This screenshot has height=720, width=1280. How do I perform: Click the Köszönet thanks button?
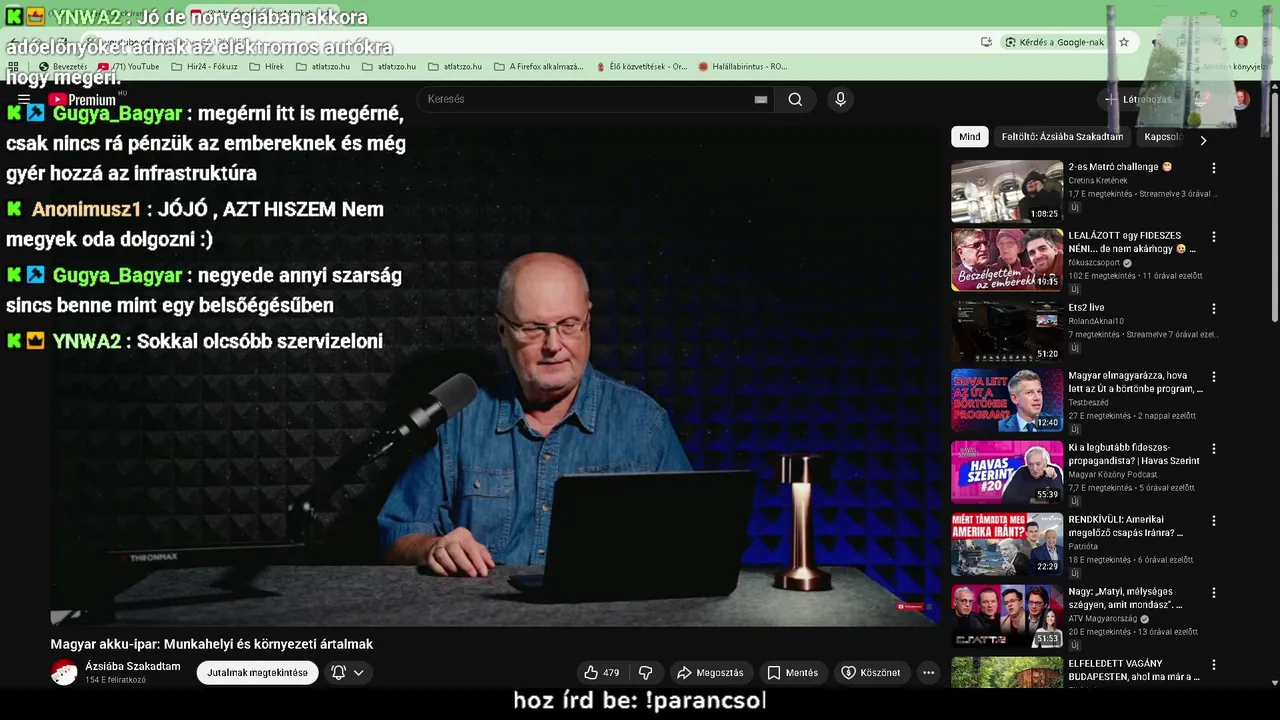871,673
